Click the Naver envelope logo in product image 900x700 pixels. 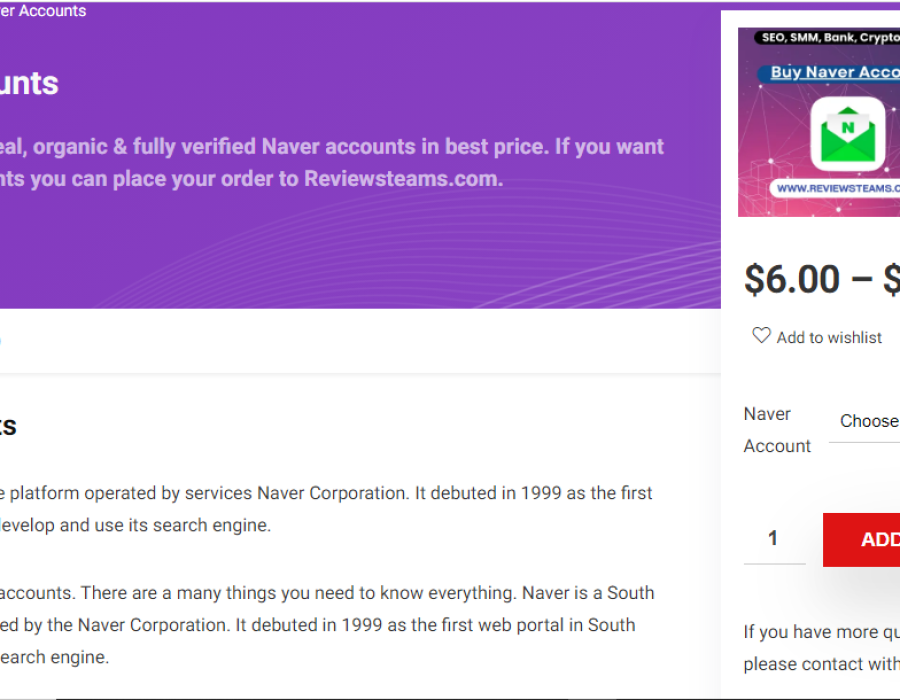848,134
